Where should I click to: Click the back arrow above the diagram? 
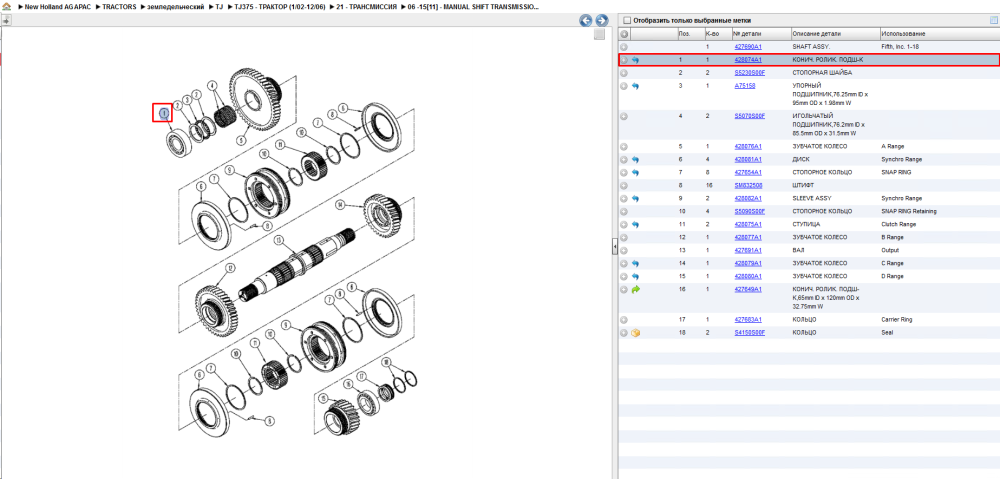click(x=585, y=20)
